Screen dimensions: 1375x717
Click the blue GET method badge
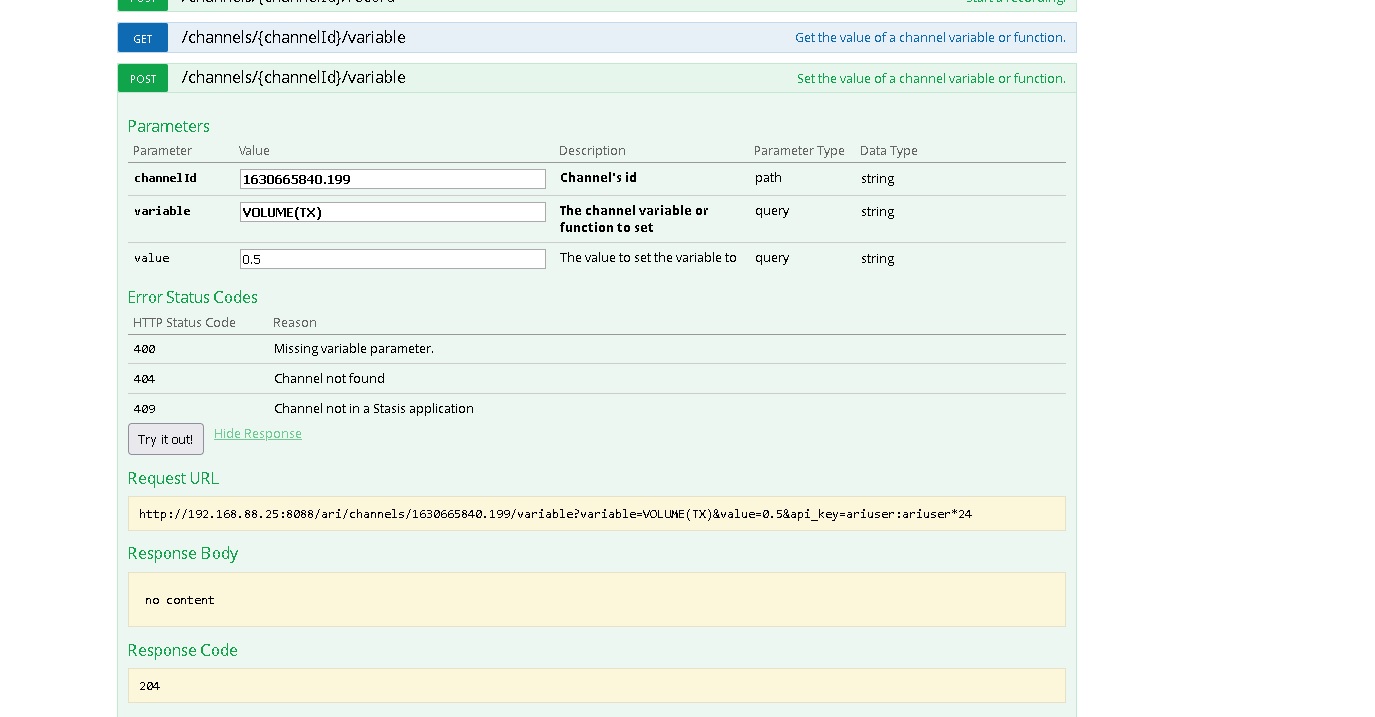[143, 38]
